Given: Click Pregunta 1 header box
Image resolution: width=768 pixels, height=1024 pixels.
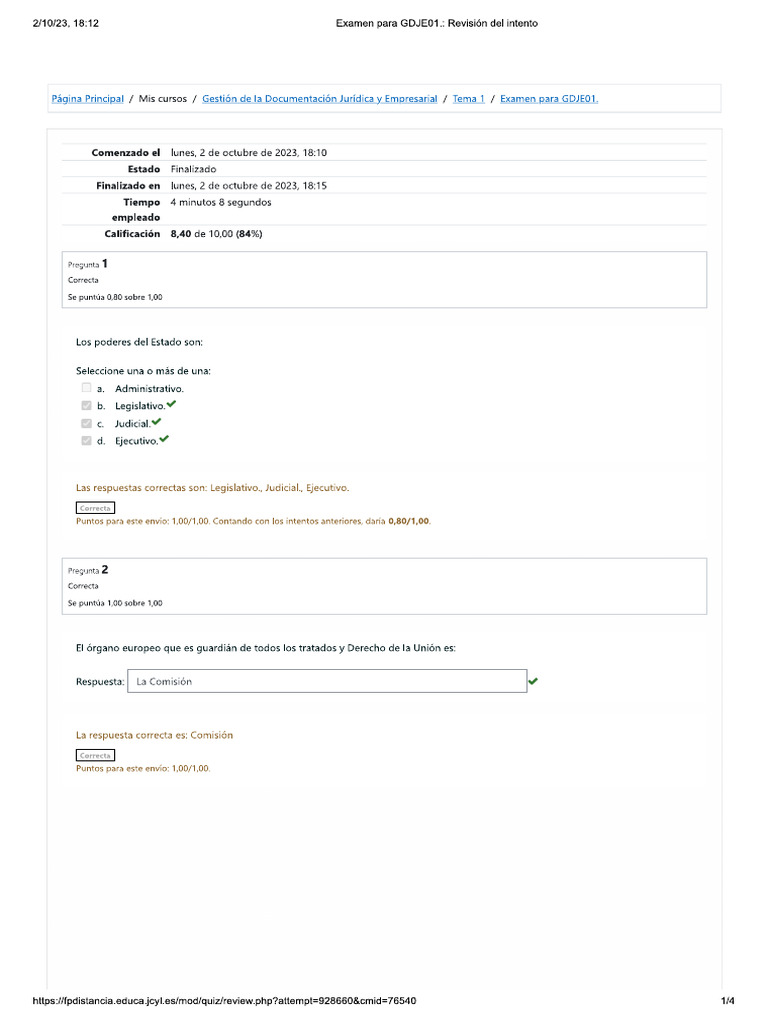Looking at the screenshot, I should pyautogui.click(x=384, y=280).
